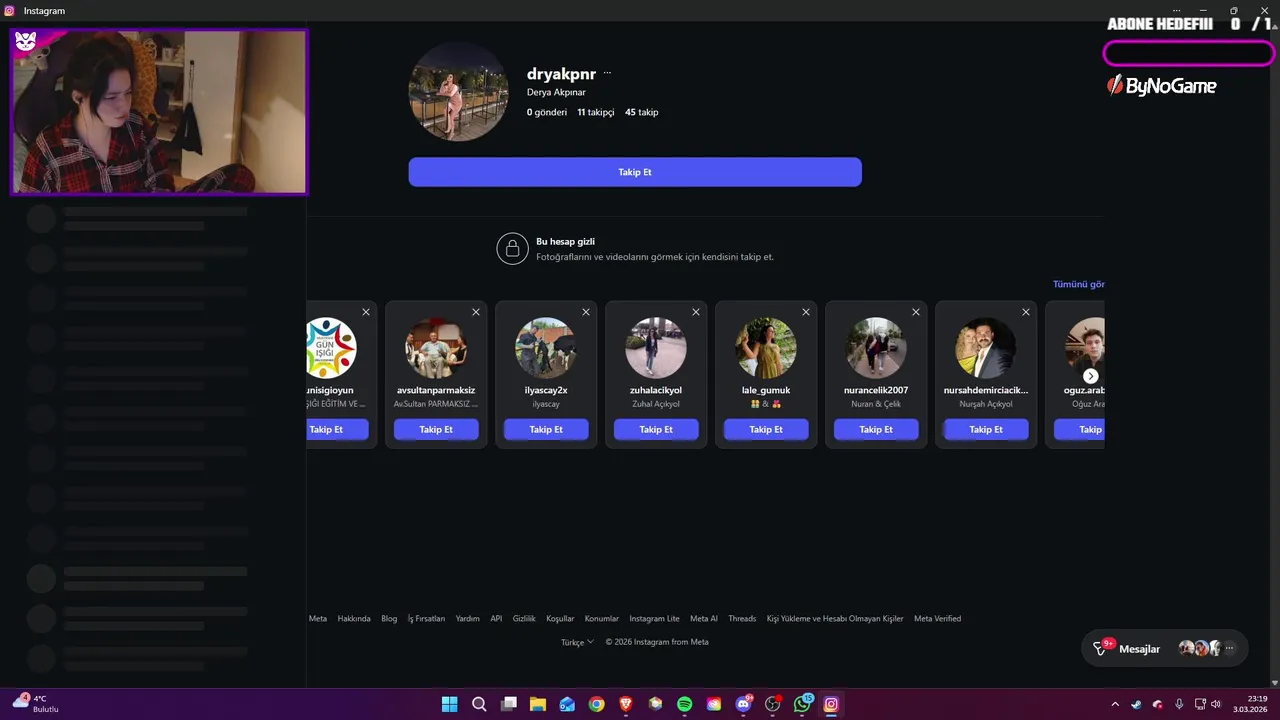Click the three-dot icon in Mesajlar bar
The height and width of the screenshot is (720, 1280).
[1230, 648]
